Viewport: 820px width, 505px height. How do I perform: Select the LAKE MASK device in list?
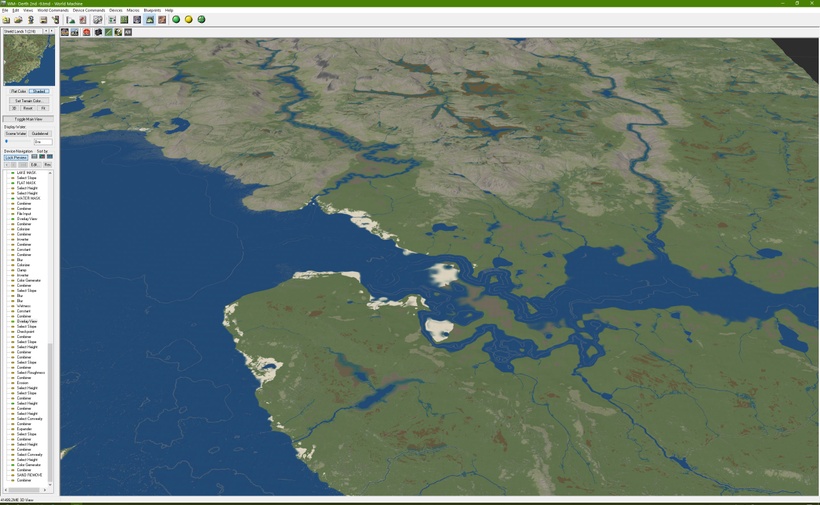click(26, 173)
